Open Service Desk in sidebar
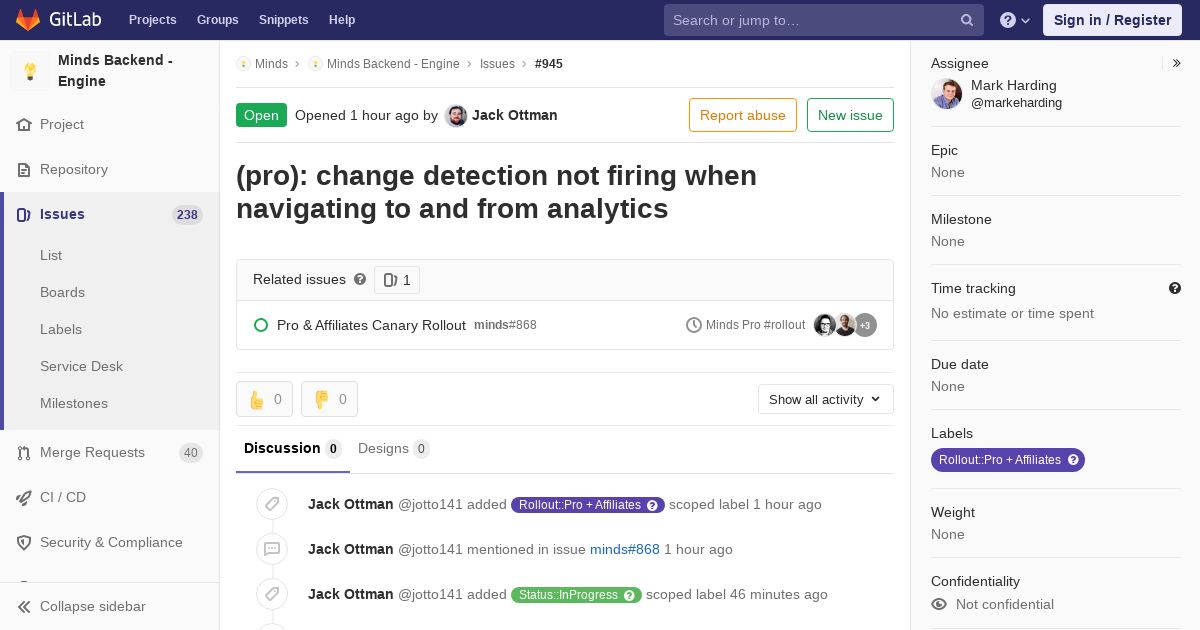This screenshot has width=1200, height=630. [x=81, y=366]
